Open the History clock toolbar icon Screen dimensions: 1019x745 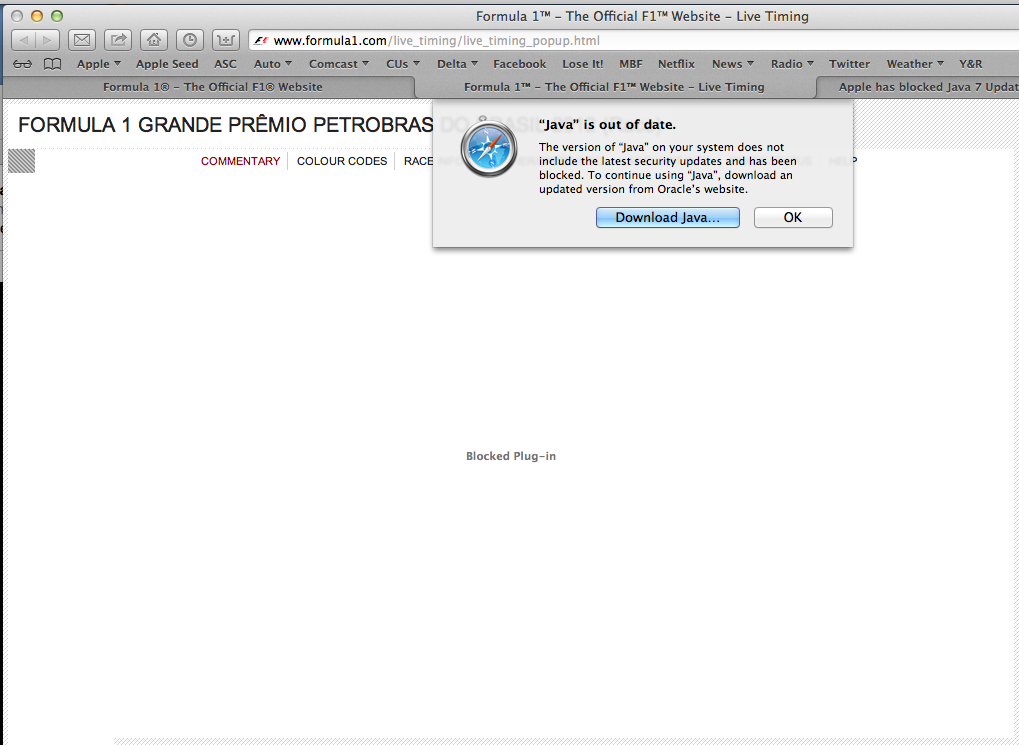point(190,40)
